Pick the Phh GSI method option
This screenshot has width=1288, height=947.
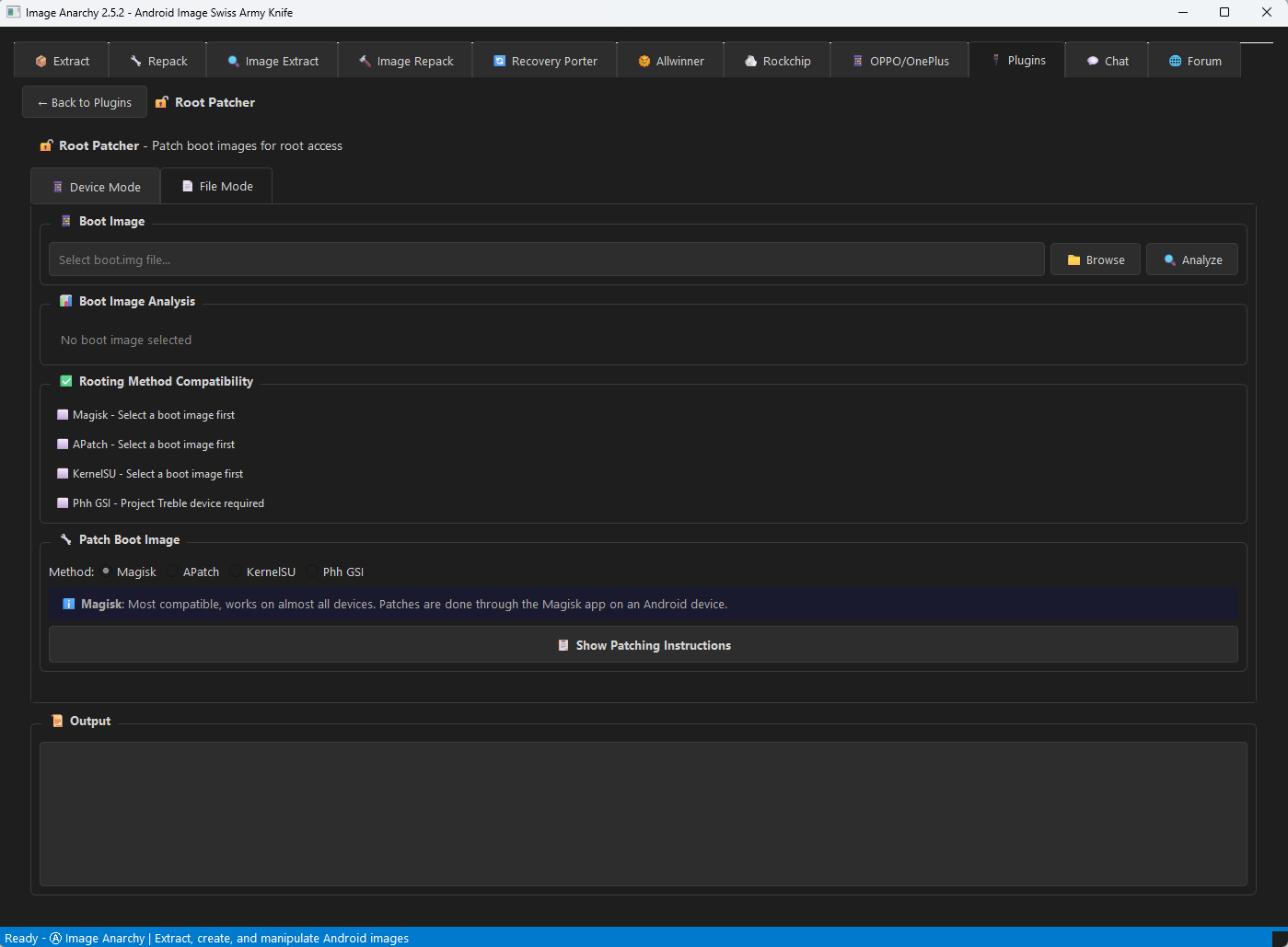tap(313, 572)
